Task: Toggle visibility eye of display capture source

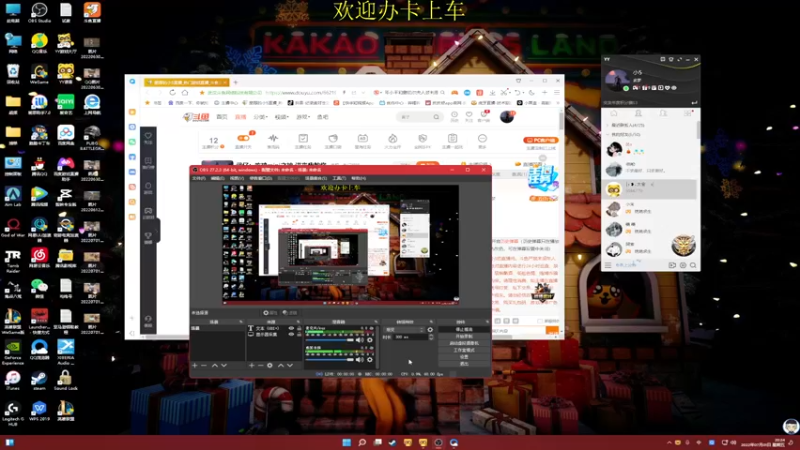Action: 291,334
